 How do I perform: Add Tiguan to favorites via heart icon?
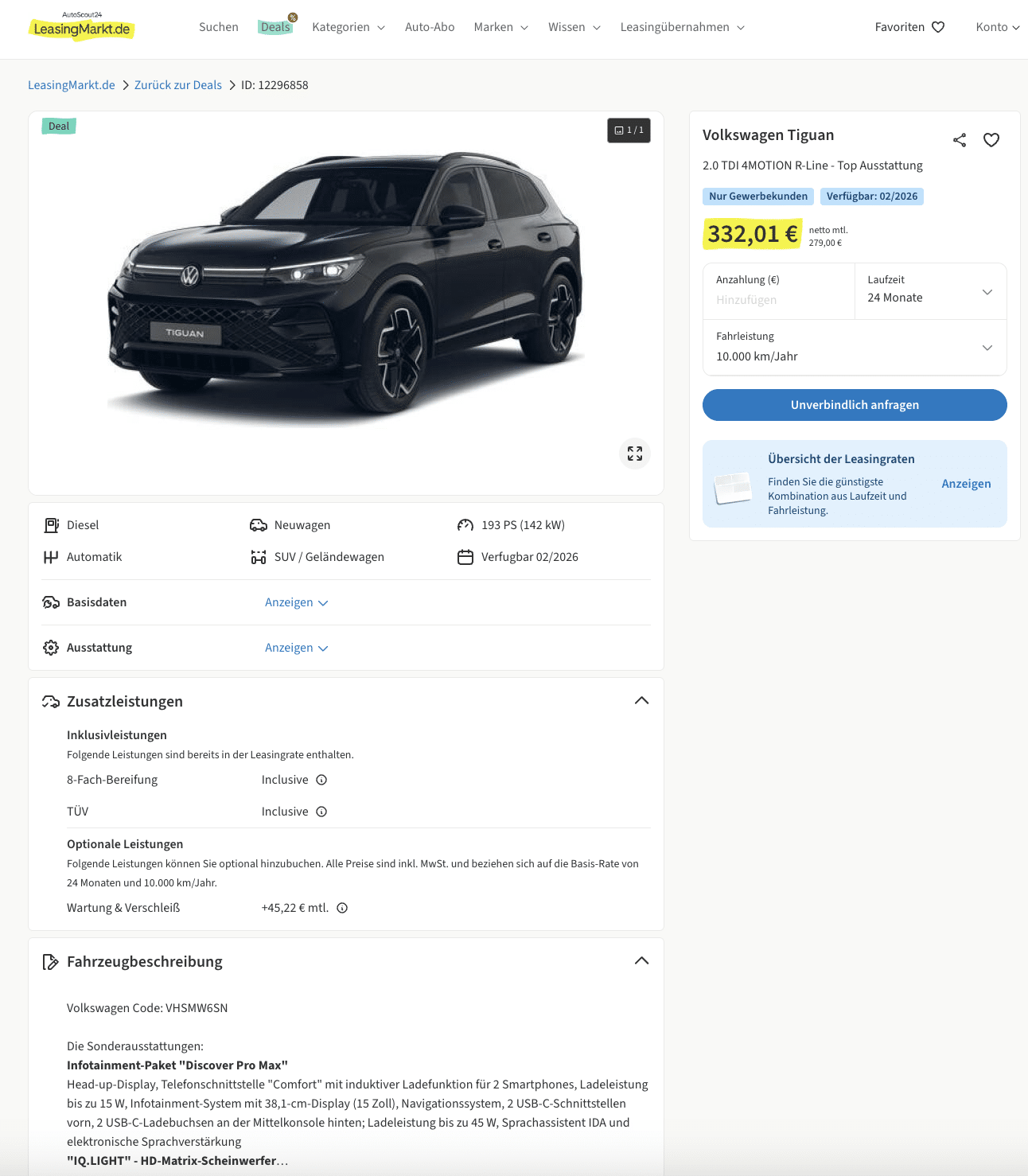point(991,140)
